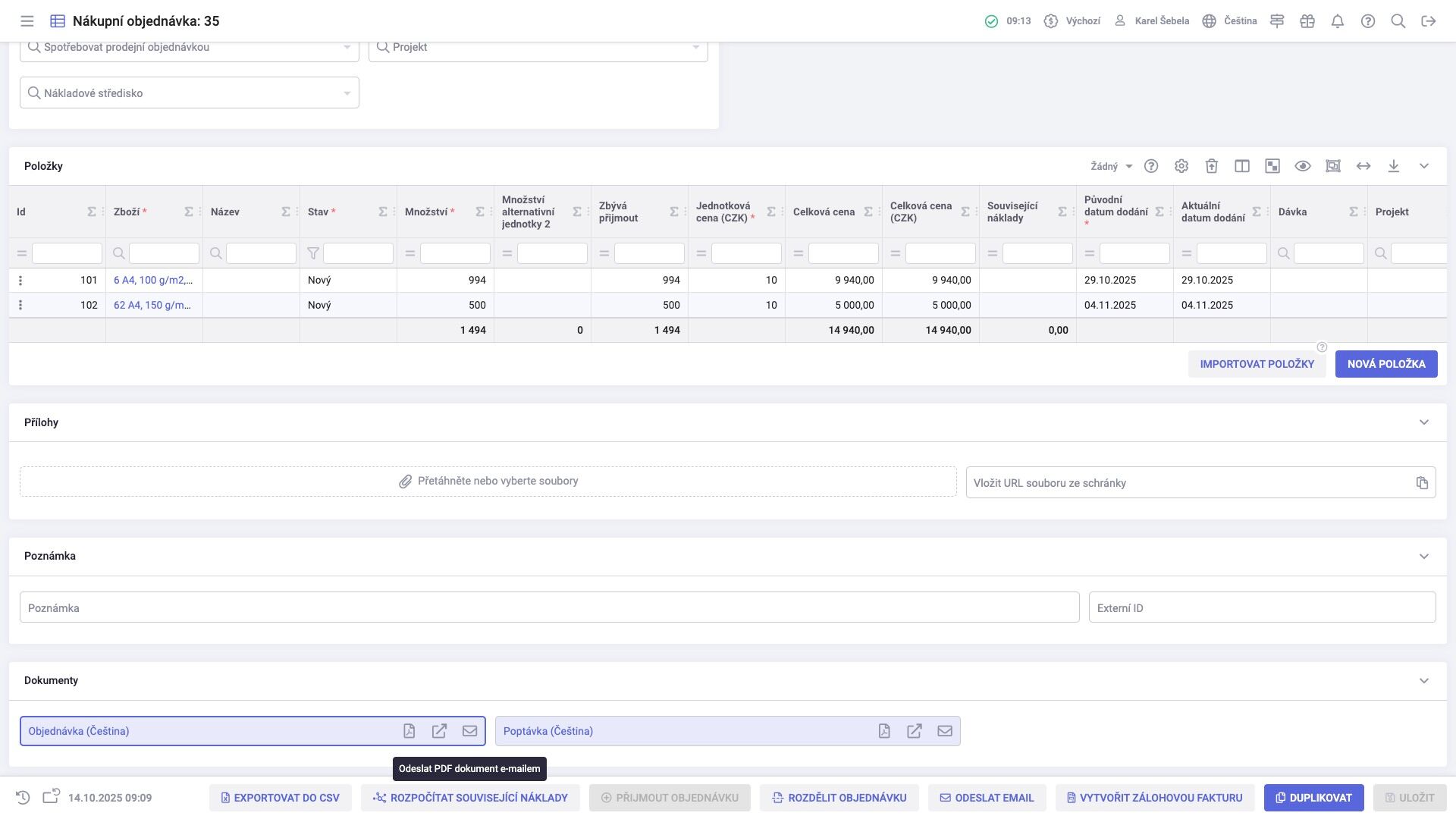Image resolution: width=1456 pixels, height=819 pixels.
Task: Open the row menu for item 101
Action: click(x=20, y=281)
